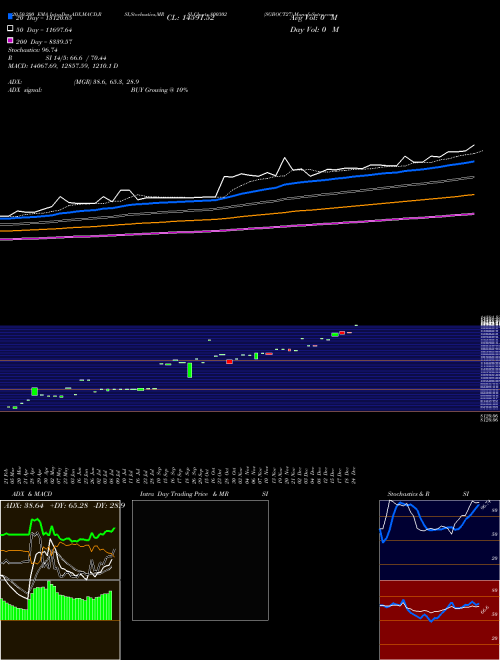The height and width of the screenshot is (660, 500).
Task: Click the 'Stochastics: 96.74' reading
Action: click(x=33, y=50)
